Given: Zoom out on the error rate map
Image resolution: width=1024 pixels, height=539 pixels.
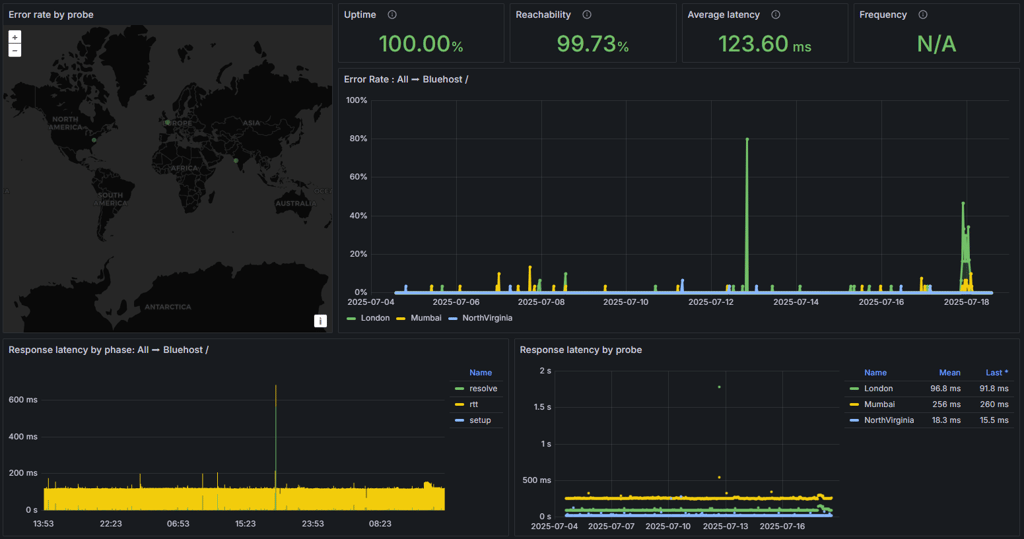Looking at the screenshot, I should [x=14, y=50].
